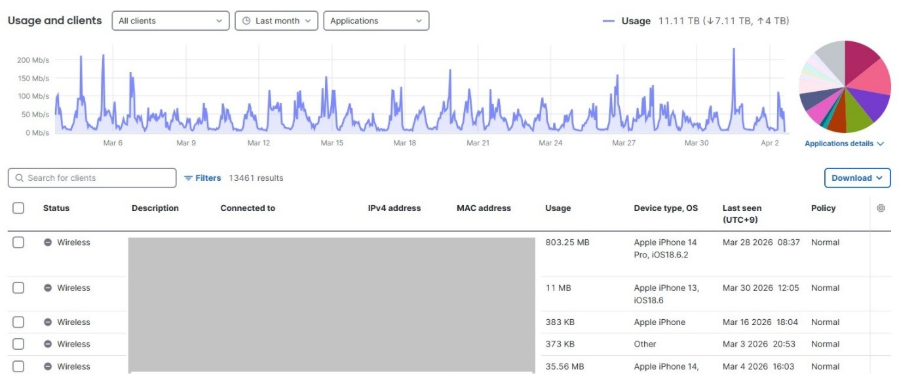Select checkbox for the 803.25 MB client row

18,243
